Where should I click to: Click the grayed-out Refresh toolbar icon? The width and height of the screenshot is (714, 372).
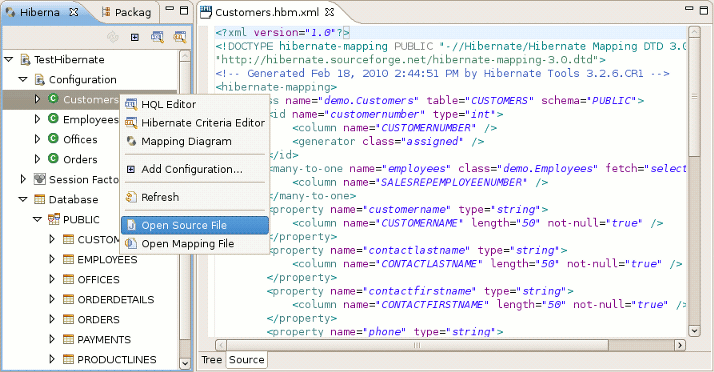(x=112, y=37)
